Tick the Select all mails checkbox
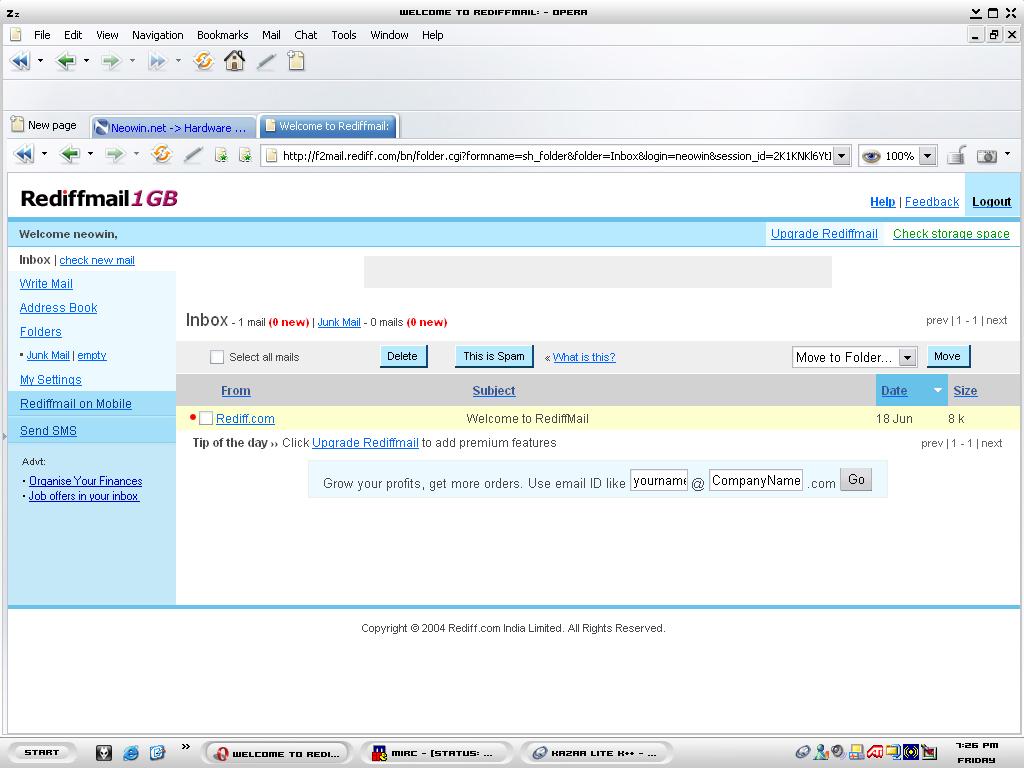This screenshot has width=1024, height=768. click(x=217, y=357)
